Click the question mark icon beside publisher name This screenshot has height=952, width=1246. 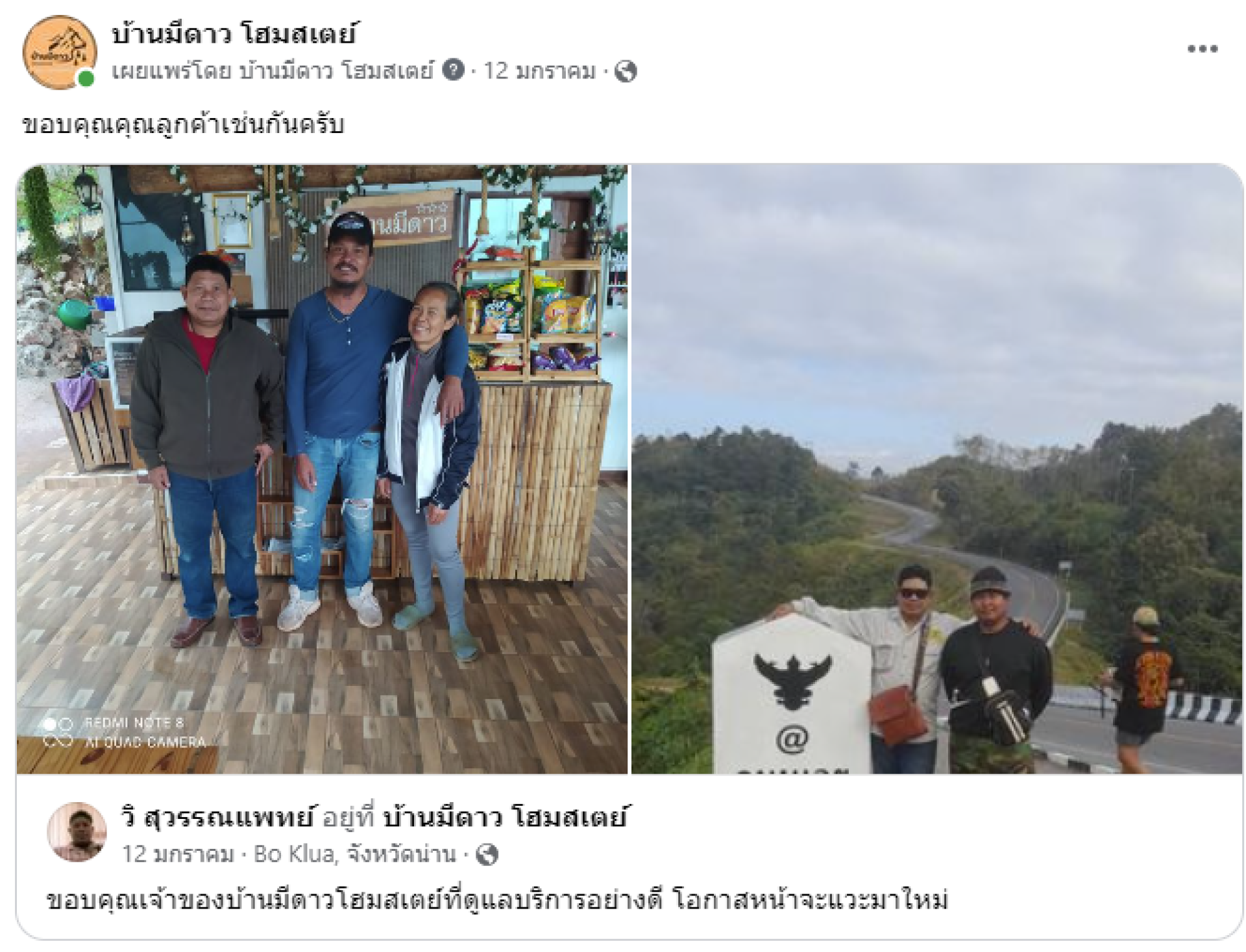tap(453, 69)
